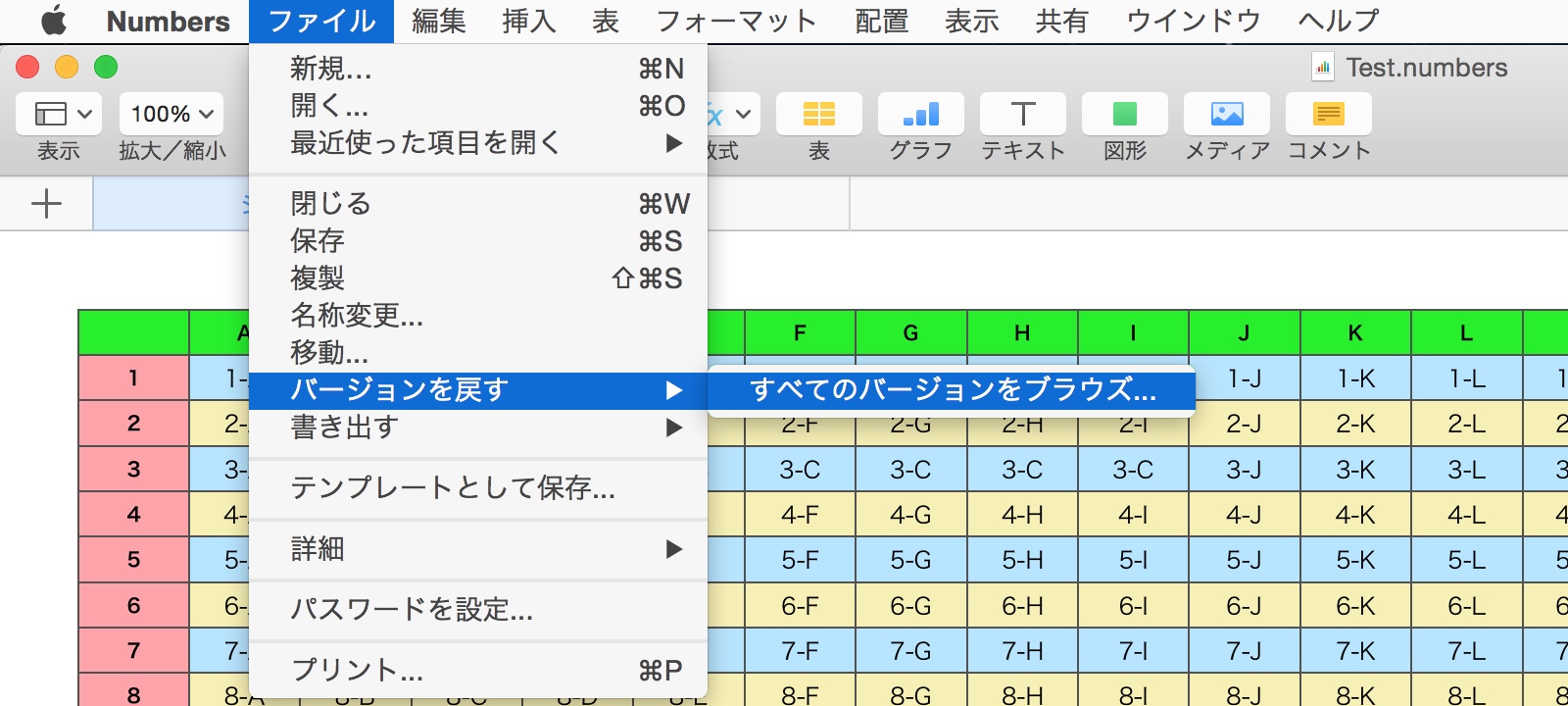
Task: Select column header J
Action: pos(1245,333)
